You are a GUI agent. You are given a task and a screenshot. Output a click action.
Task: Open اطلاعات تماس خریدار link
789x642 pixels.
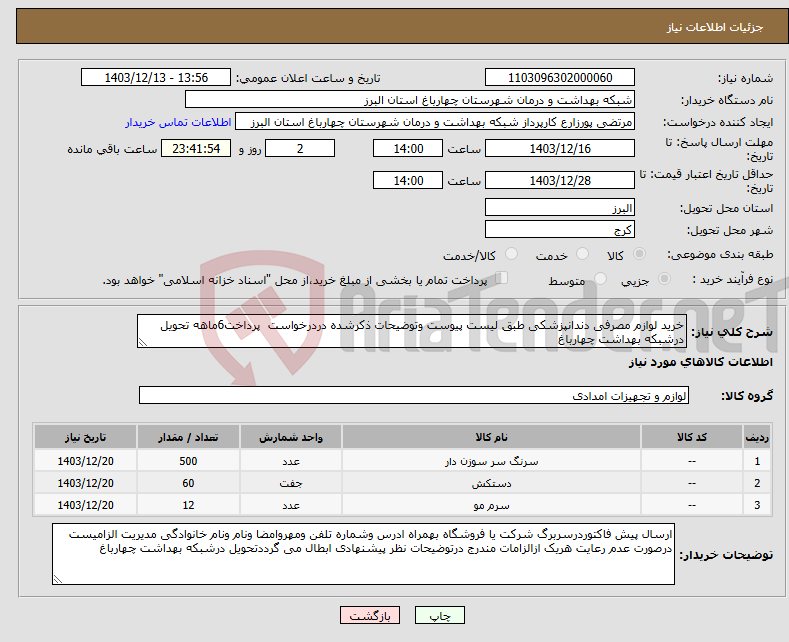pyautogui.click(x=178, y=122)
